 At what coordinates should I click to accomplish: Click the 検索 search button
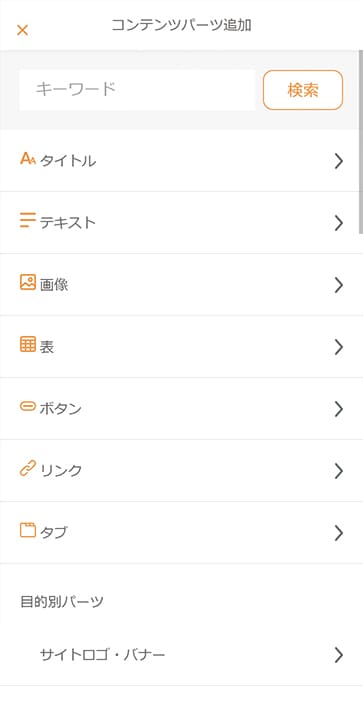(x=303, y=90)
